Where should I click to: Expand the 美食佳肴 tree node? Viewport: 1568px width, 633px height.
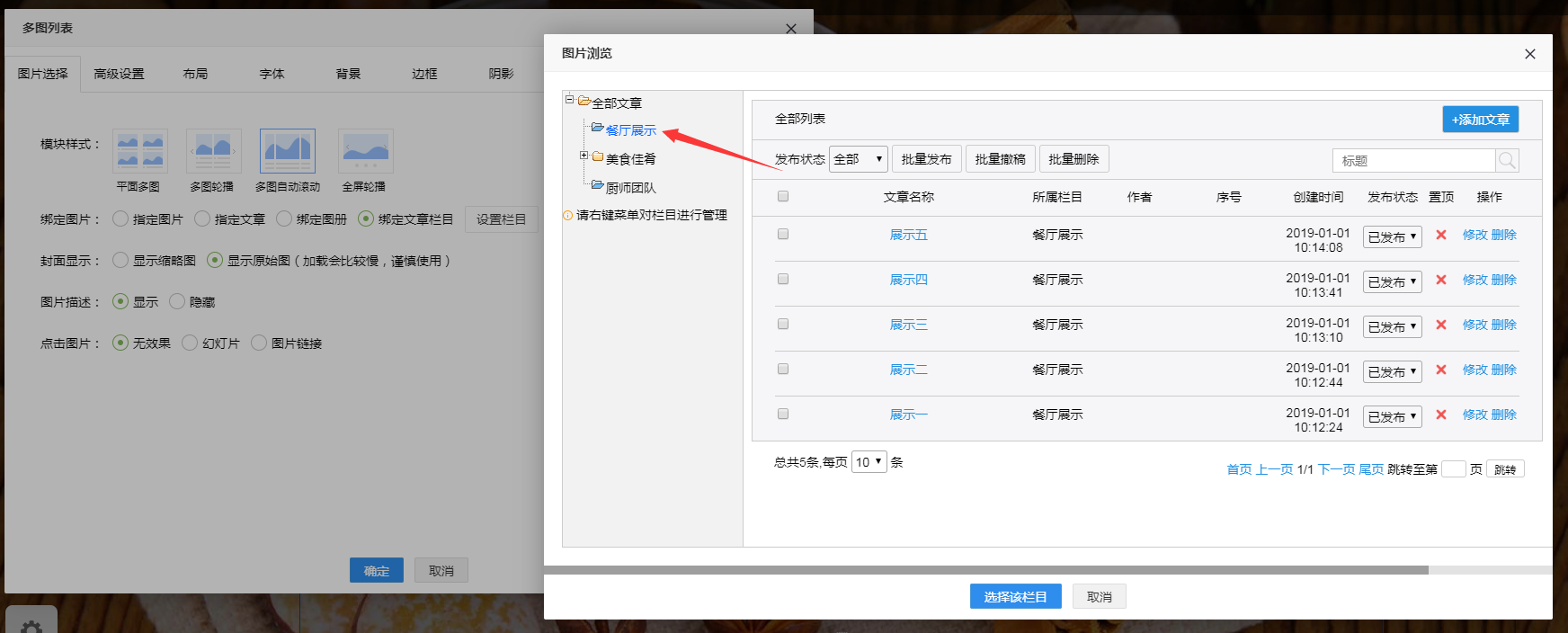tap(584, 156)
